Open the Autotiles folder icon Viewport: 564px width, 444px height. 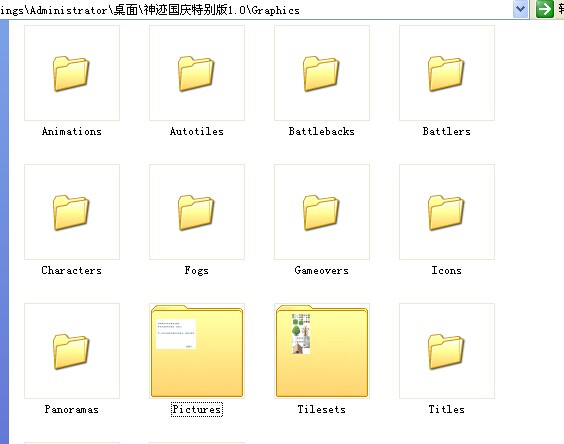tap(196, 73)
